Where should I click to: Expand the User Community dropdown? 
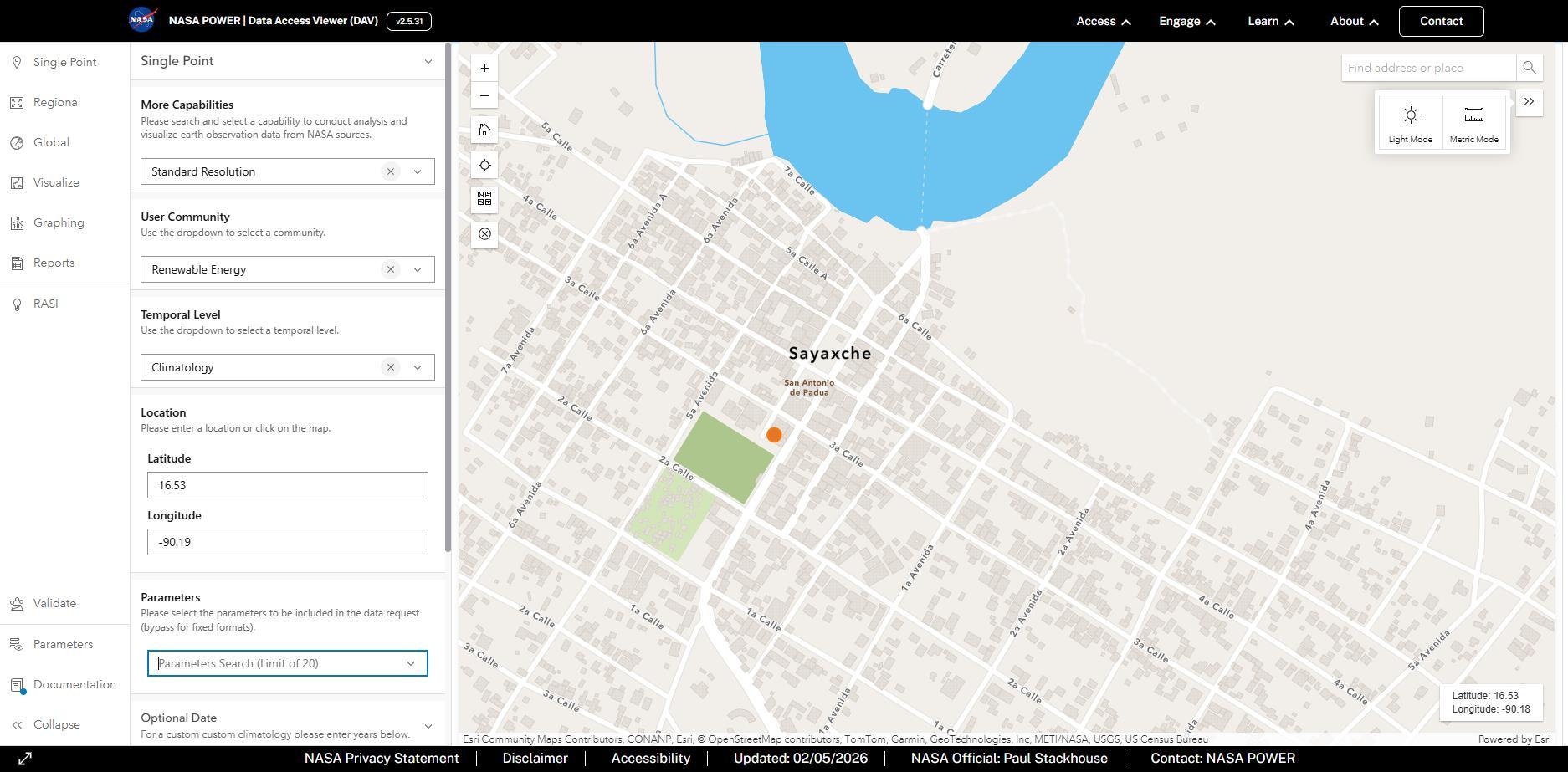pyautogui.click(x=418, y=269)
